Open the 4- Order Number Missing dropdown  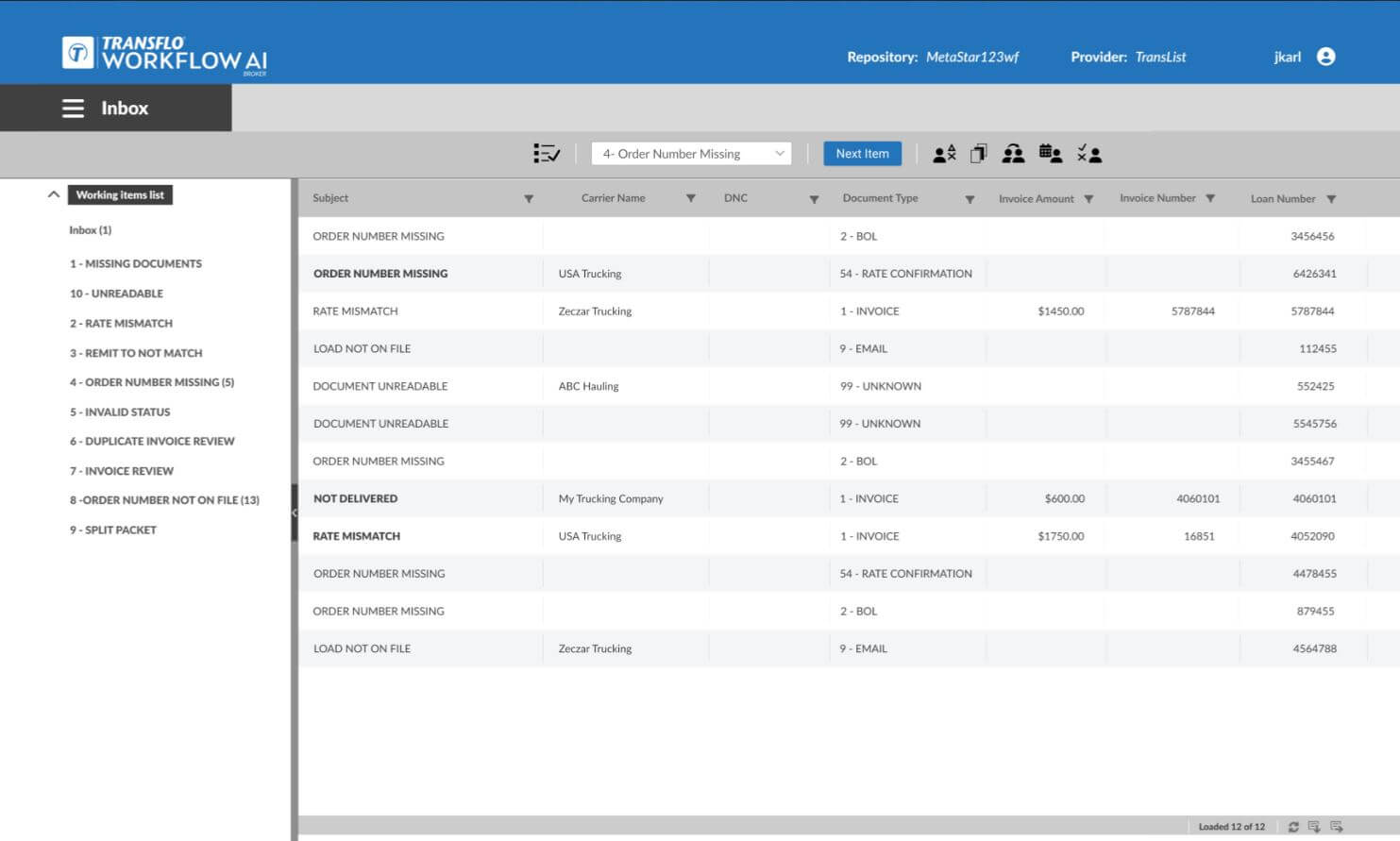[691, 154]
